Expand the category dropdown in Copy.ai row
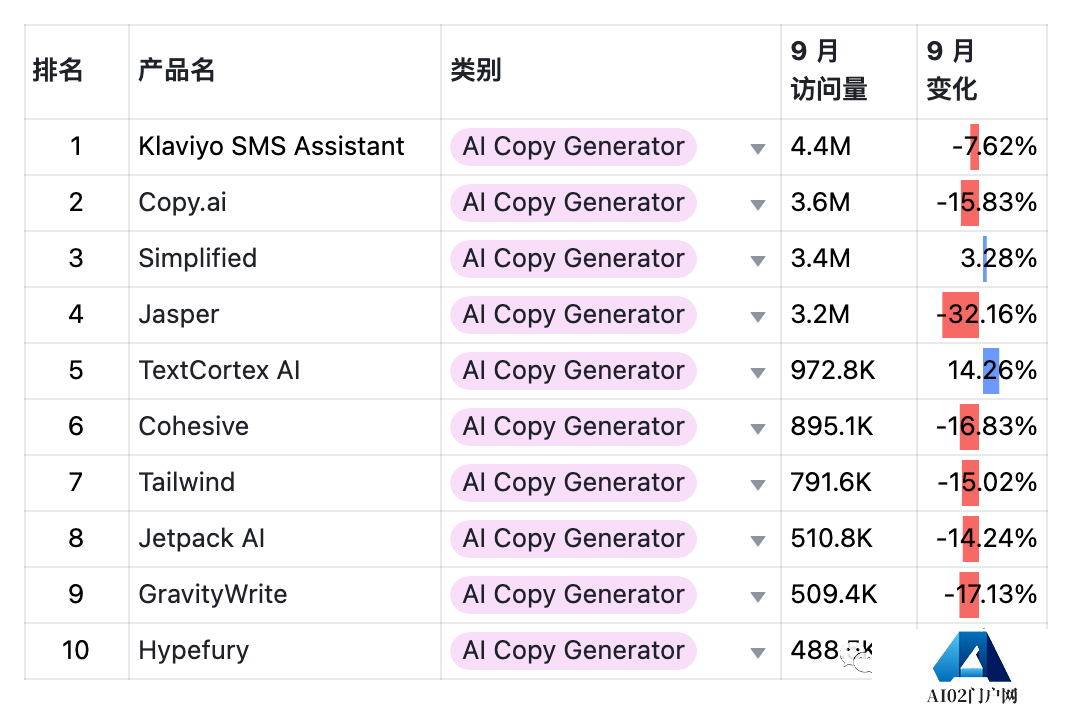This screenshot has width=1072, height=704. [x=758, y=204]
